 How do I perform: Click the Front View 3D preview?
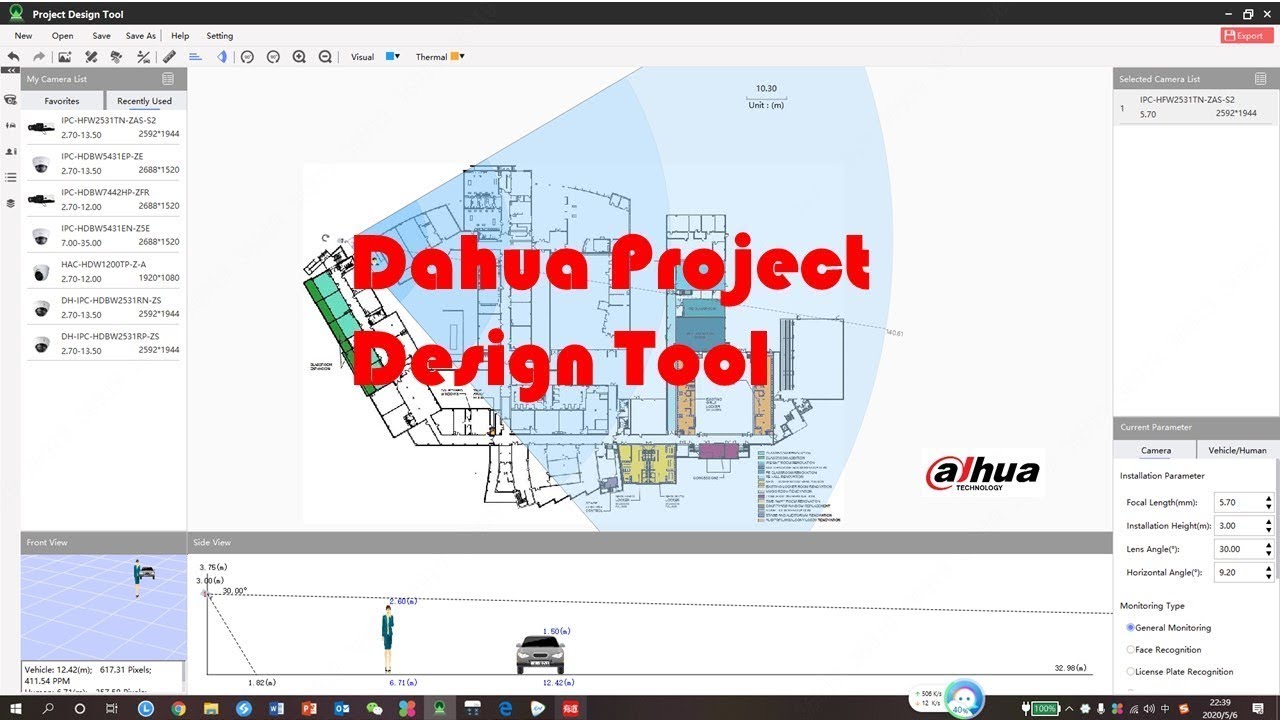point(103,606)
